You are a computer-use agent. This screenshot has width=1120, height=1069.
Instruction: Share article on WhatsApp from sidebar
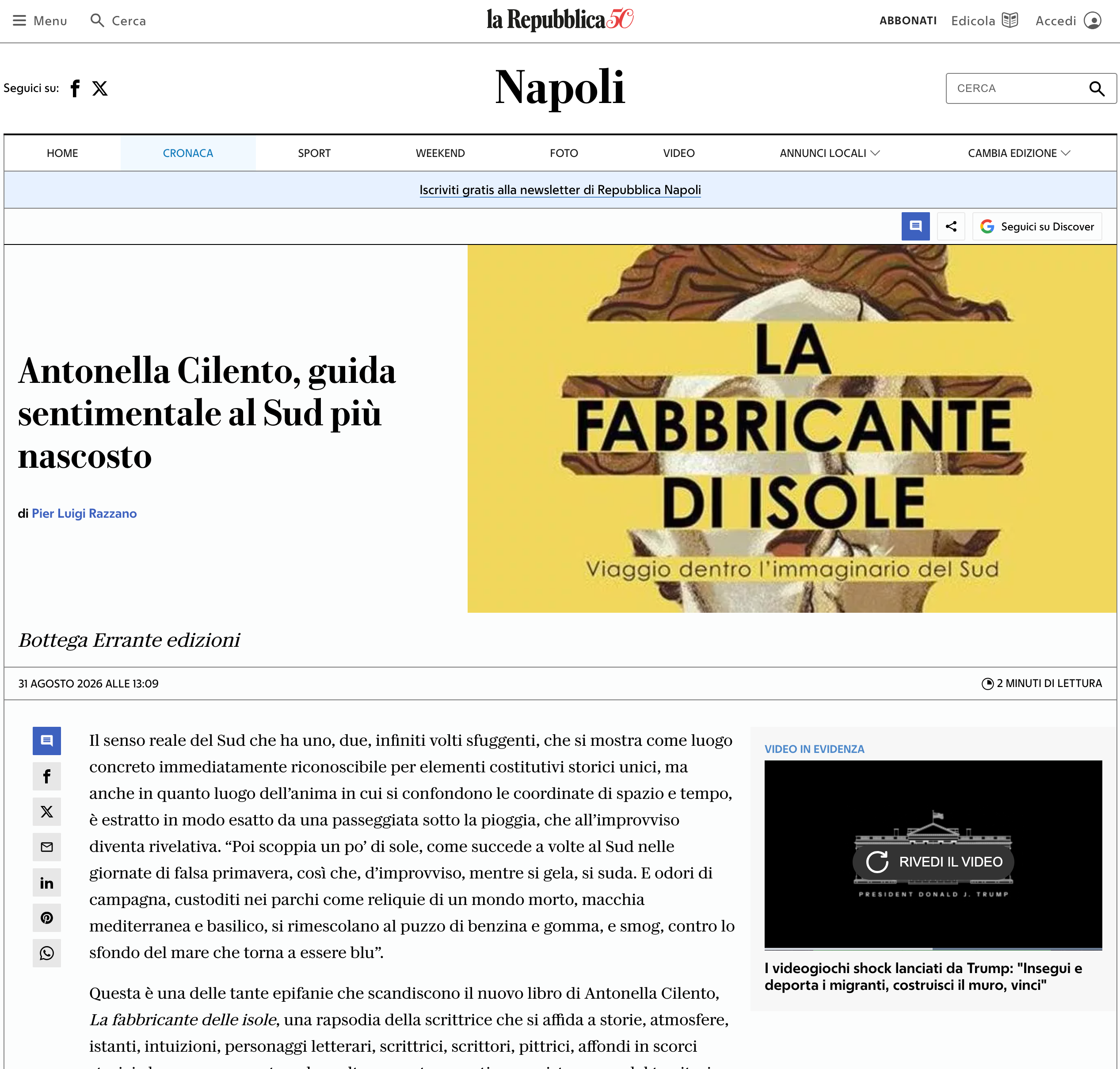coord(47,953)
